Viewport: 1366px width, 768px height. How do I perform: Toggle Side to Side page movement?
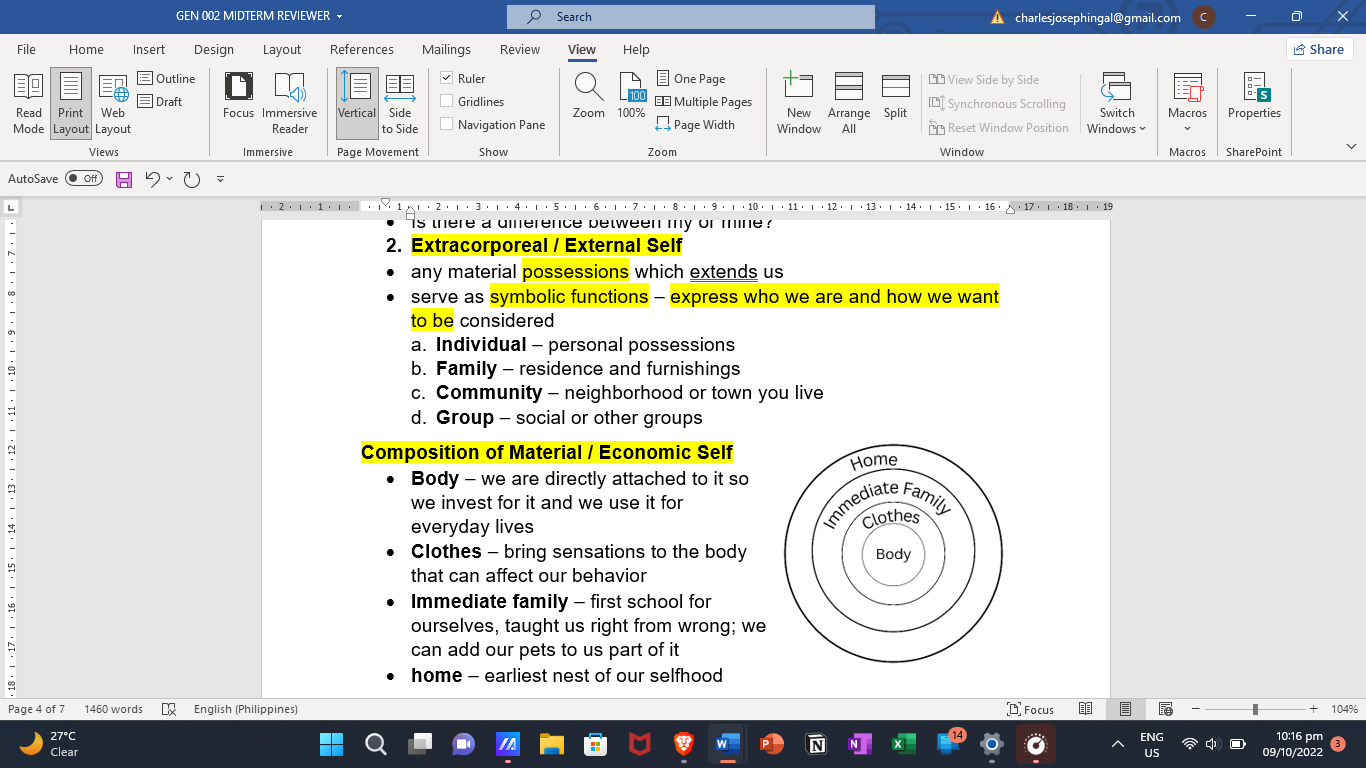click(x=400, y=103)
